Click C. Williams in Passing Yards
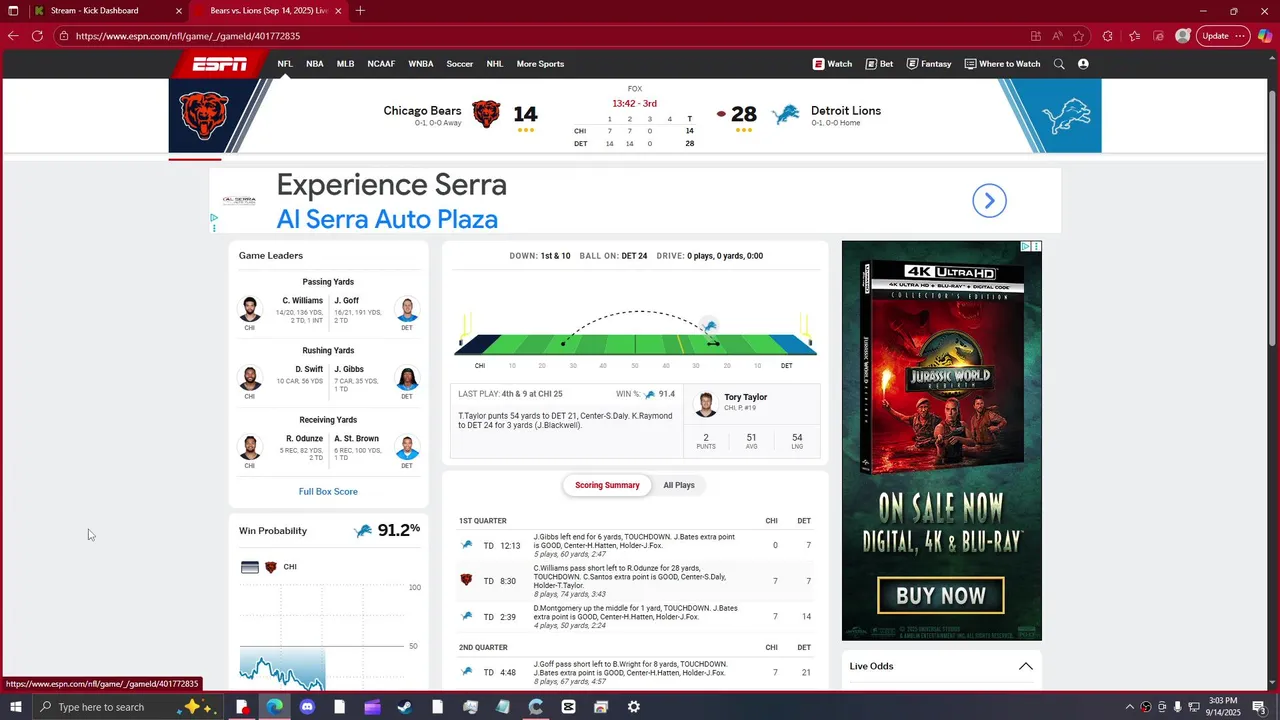The height and width of the screenshot is (720, 1280). (302, 301)
